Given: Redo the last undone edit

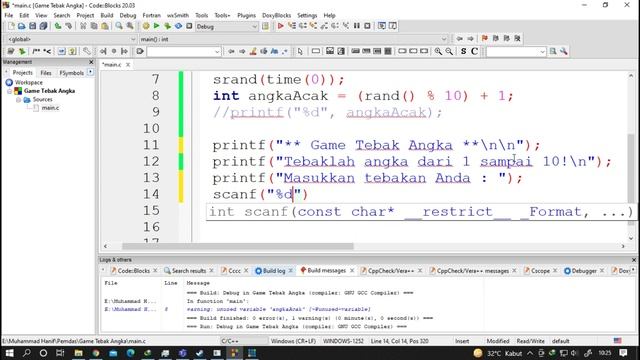Looking at the screenshot, I should (x=69, y=26).
